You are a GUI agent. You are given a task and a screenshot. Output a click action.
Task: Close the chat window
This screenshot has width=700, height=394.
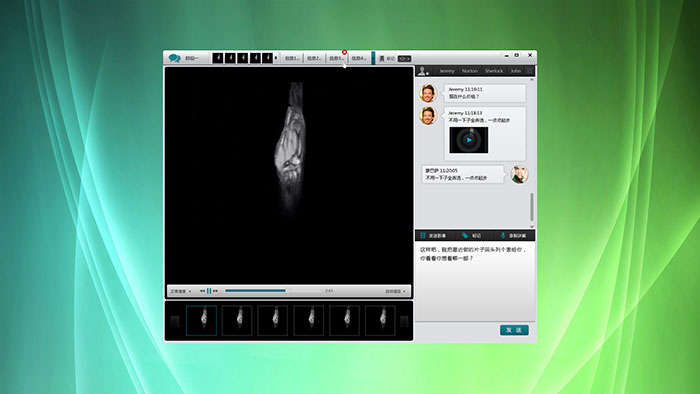tap(530, 55)
